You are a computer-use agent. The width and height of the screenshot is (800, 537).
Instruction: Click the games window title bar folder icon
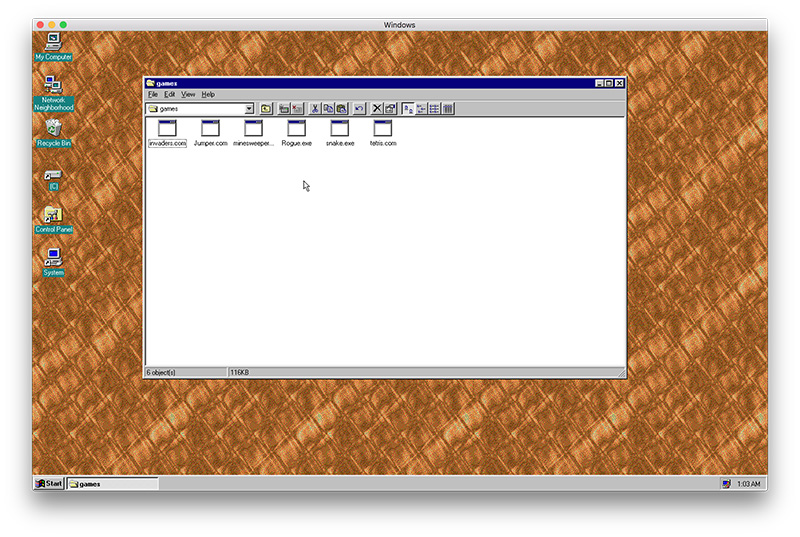[150, 83]
